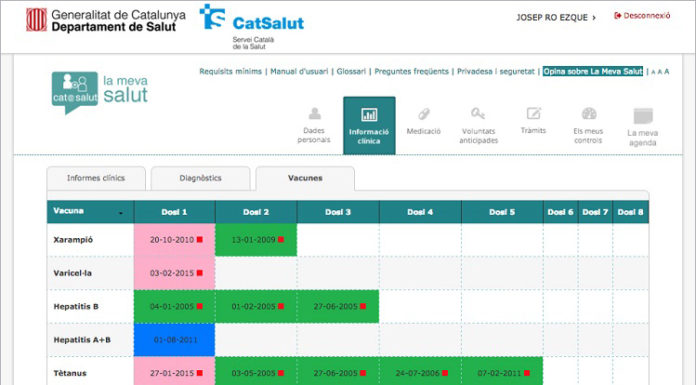Click the Desconnexió logout link
696x385 pixels.
tap(642, 16)
